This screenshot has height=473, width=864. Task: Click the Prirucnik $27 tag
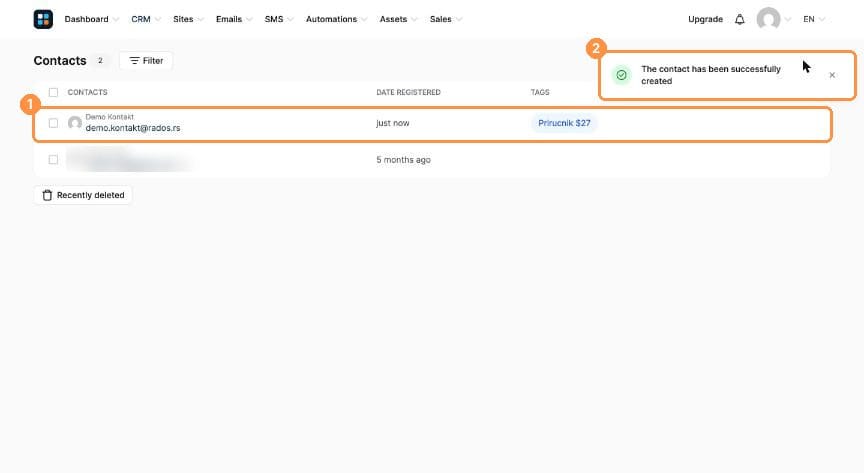564,123
